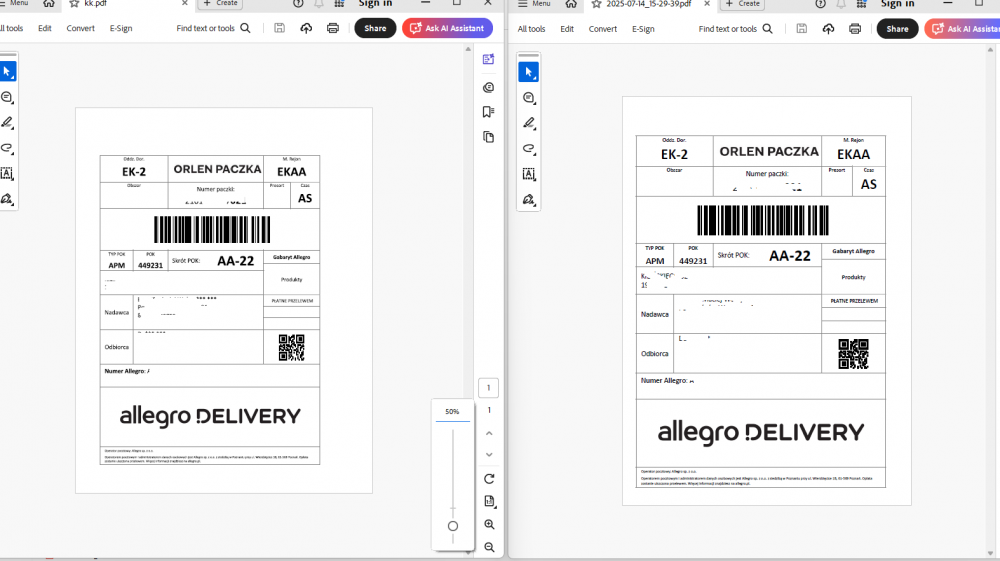
Task: Click Ask AI Assistant in left window
Action: (447, 28)
